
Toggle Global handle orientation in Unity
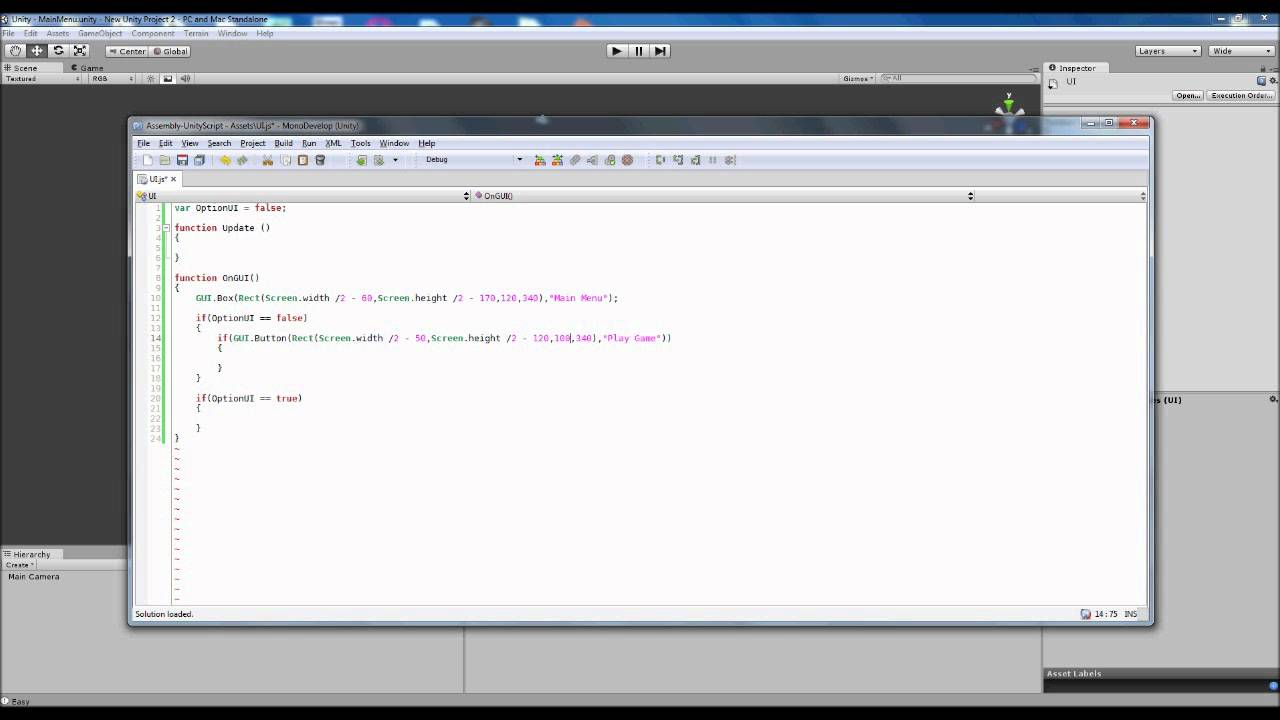[172, 51]
